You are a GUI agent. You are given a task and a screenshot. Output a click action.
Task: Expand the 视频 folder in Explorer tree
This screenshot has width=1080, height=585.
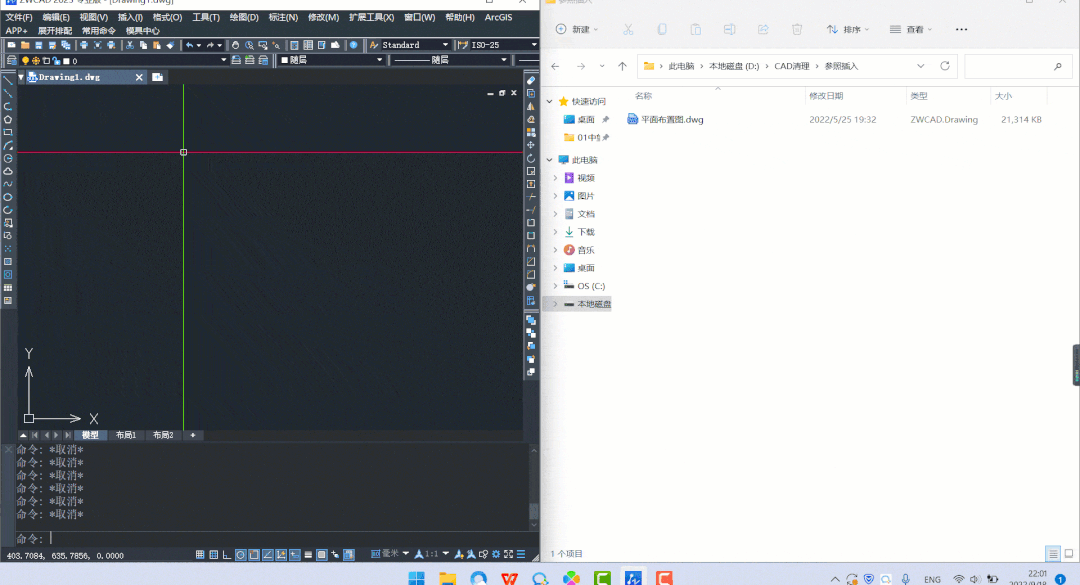click(x=555, y=178)
